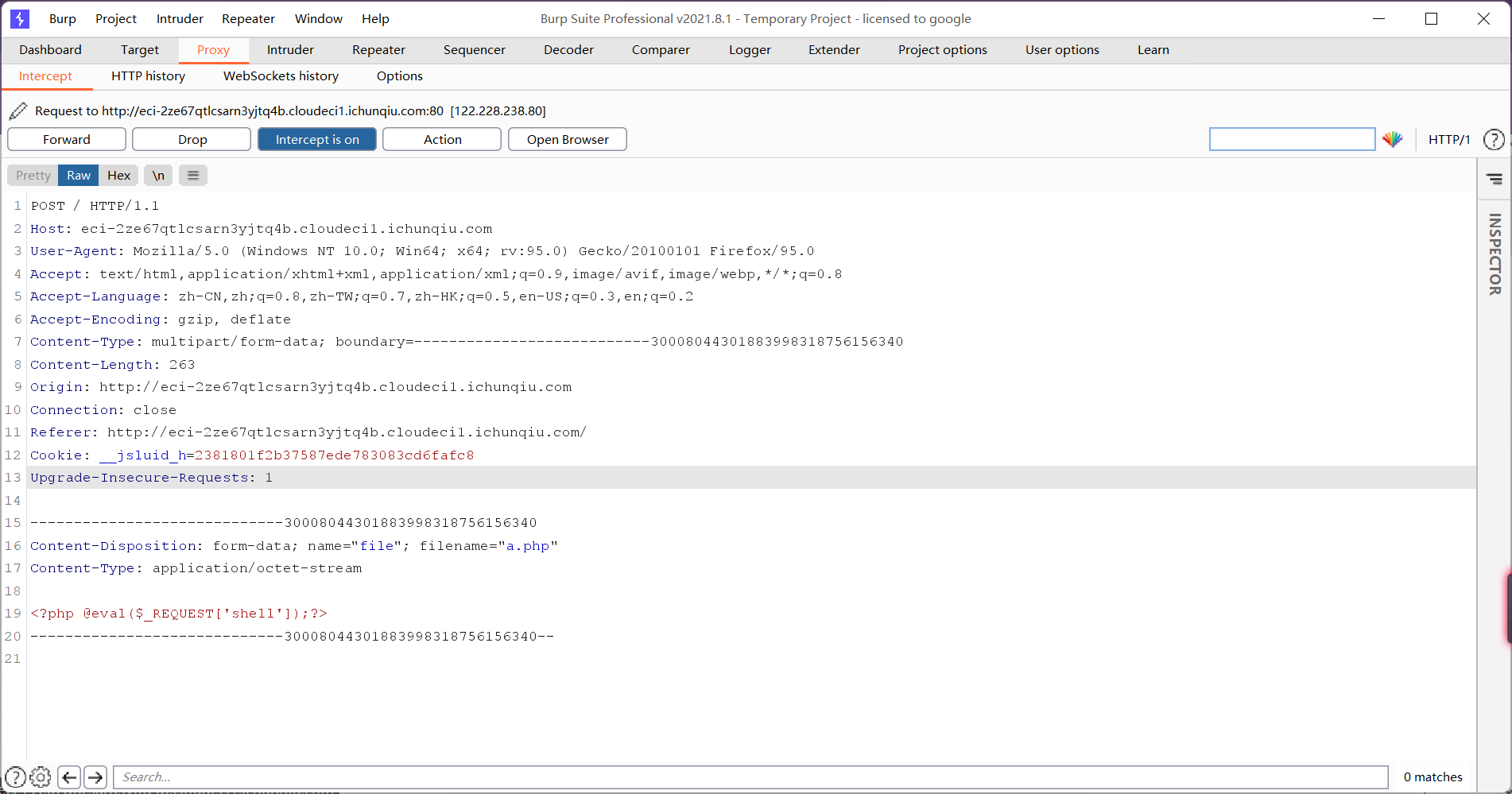Open the Learn tab

[1153, 49]
